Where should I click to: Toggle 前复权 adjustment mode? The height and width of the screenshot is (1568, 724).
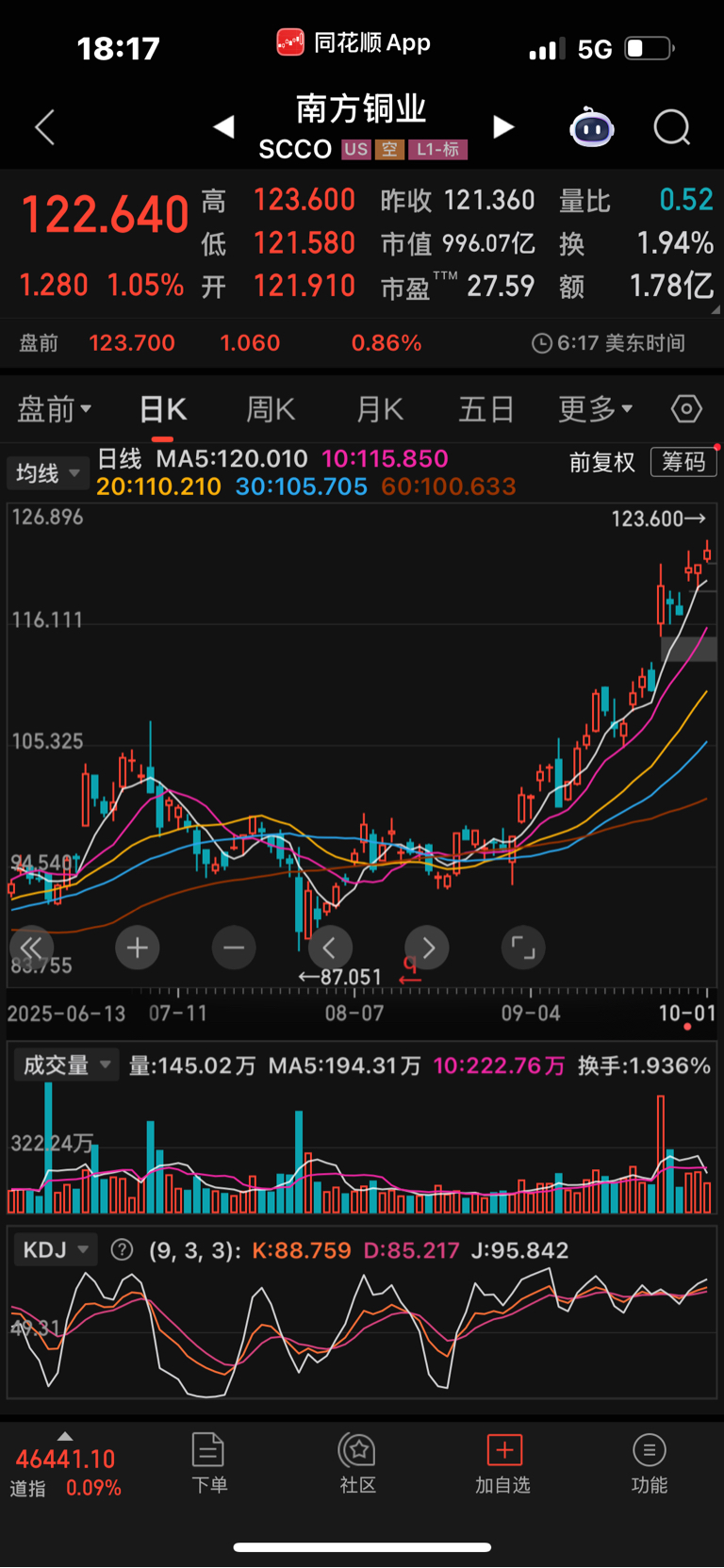click(x=602, y=462)
